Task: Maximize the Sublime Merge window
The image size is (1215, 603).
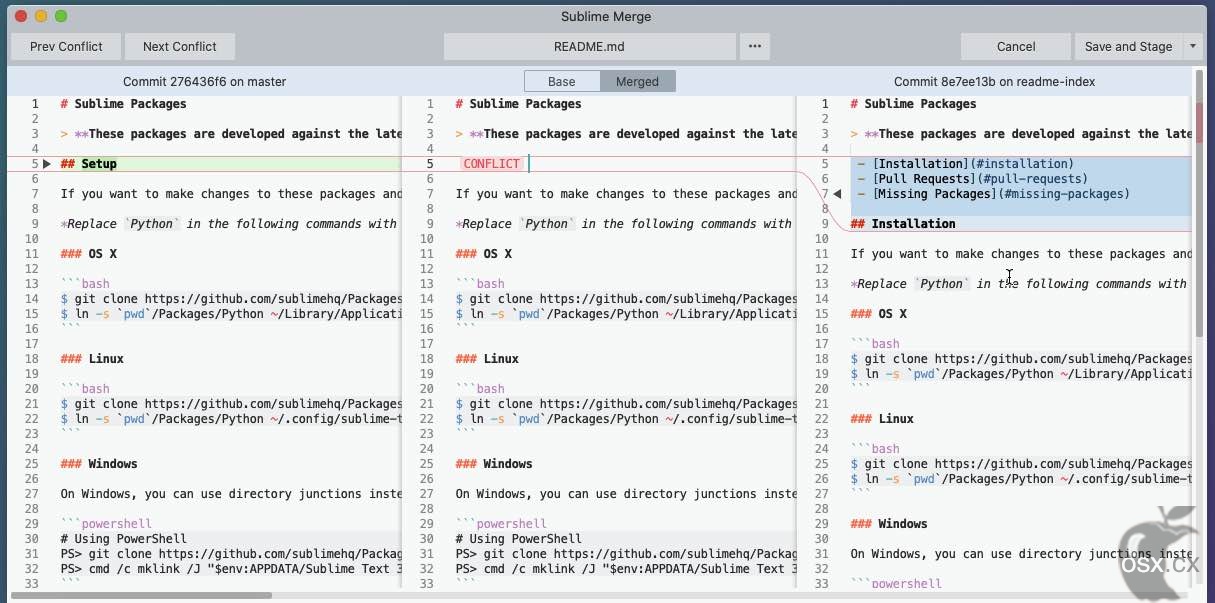Action: (x=61, y=16)
